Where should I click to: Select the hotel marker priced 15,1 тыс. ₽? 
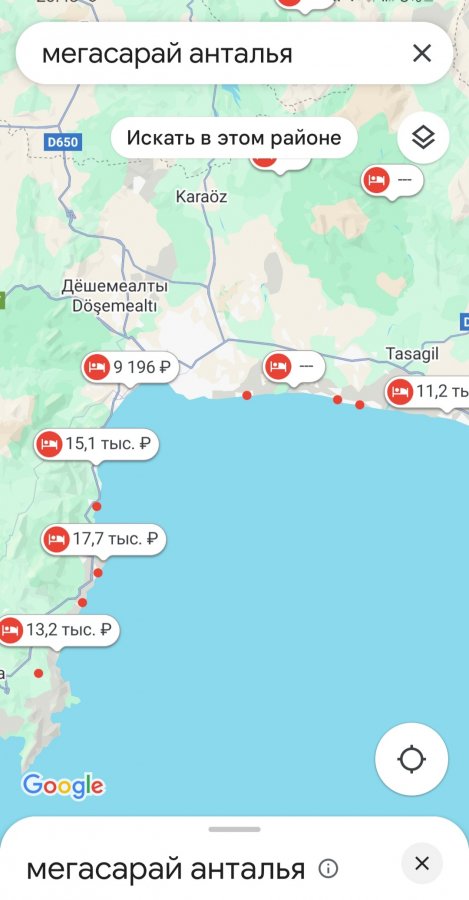coord(96,444)
